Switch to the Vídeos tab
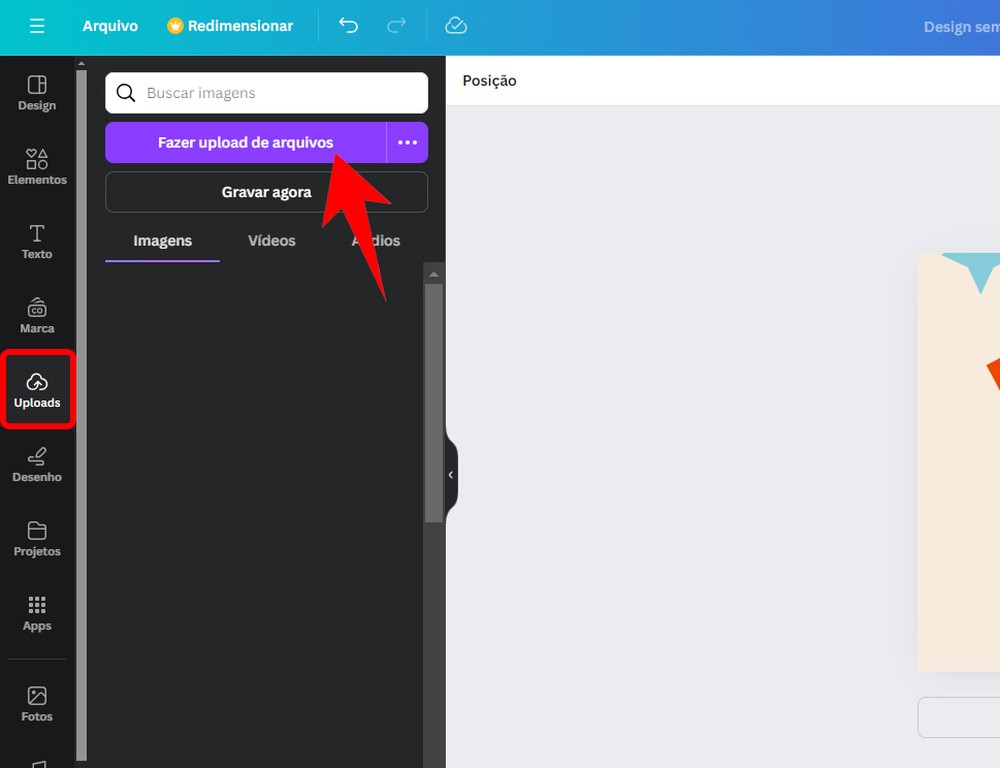 [x=271, y=240]
